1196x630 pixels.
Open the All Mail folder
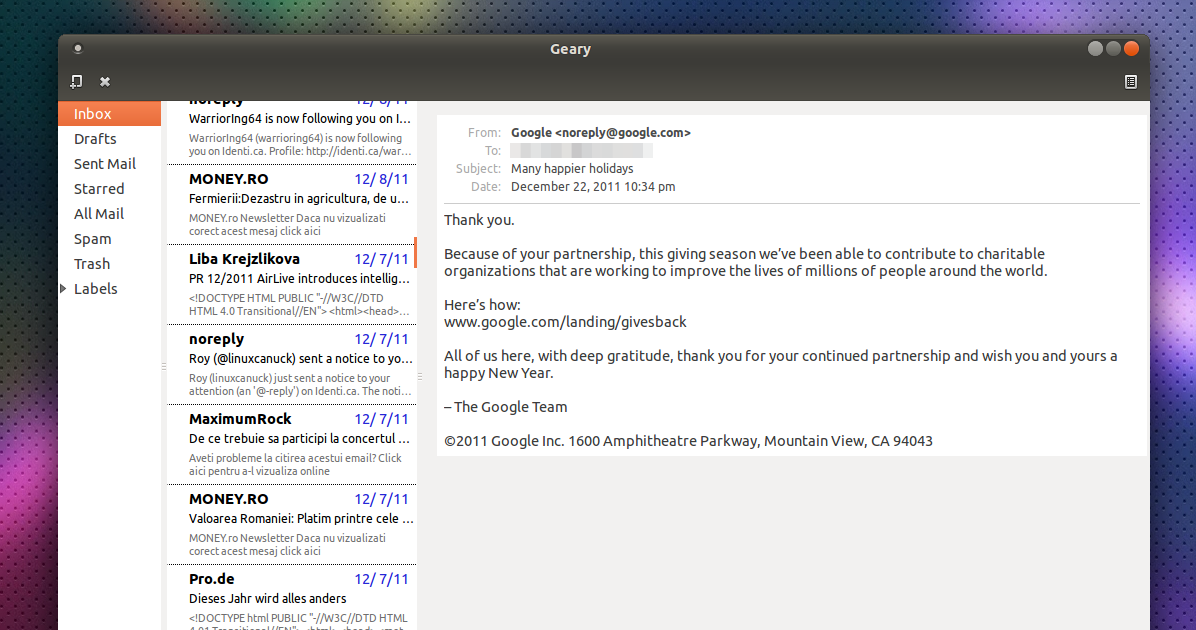point(98,213)
